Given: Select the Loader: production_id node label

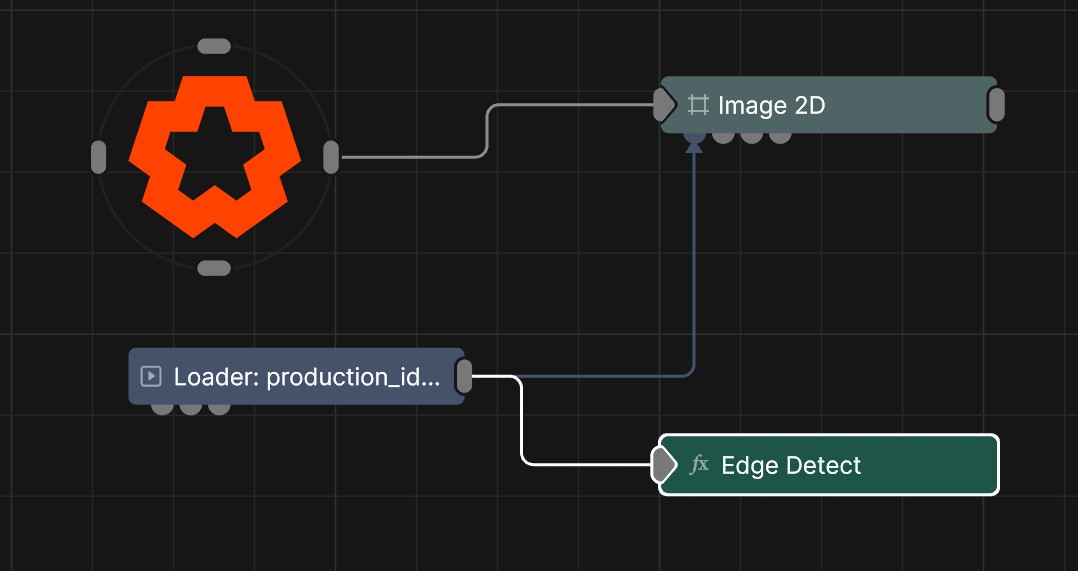Looking at the screenshot, I should click(306, 377).
